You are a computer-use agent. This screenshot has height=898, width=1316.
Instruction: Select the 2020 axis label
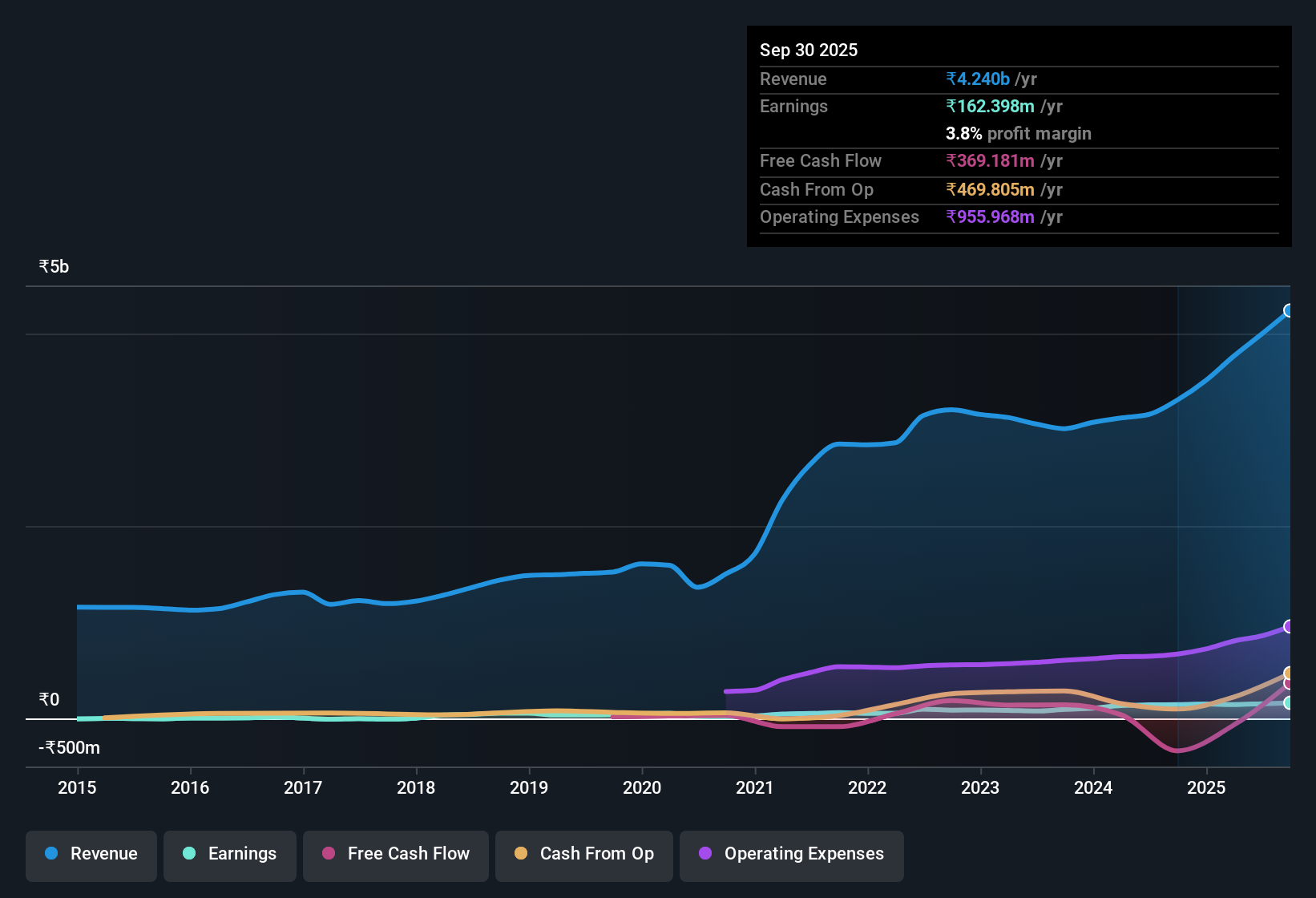641,788
